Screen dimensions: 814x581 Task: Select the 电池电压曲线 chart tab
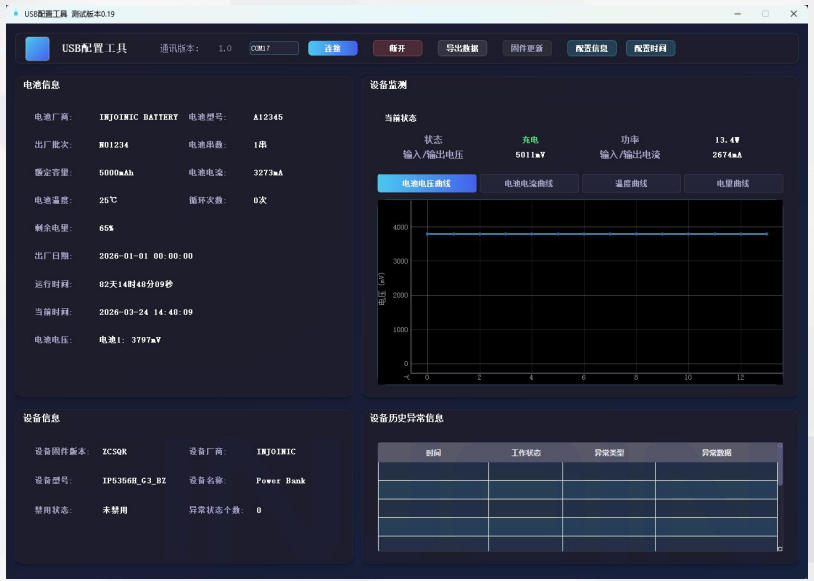pyautogui.click(x=427, y=183)
